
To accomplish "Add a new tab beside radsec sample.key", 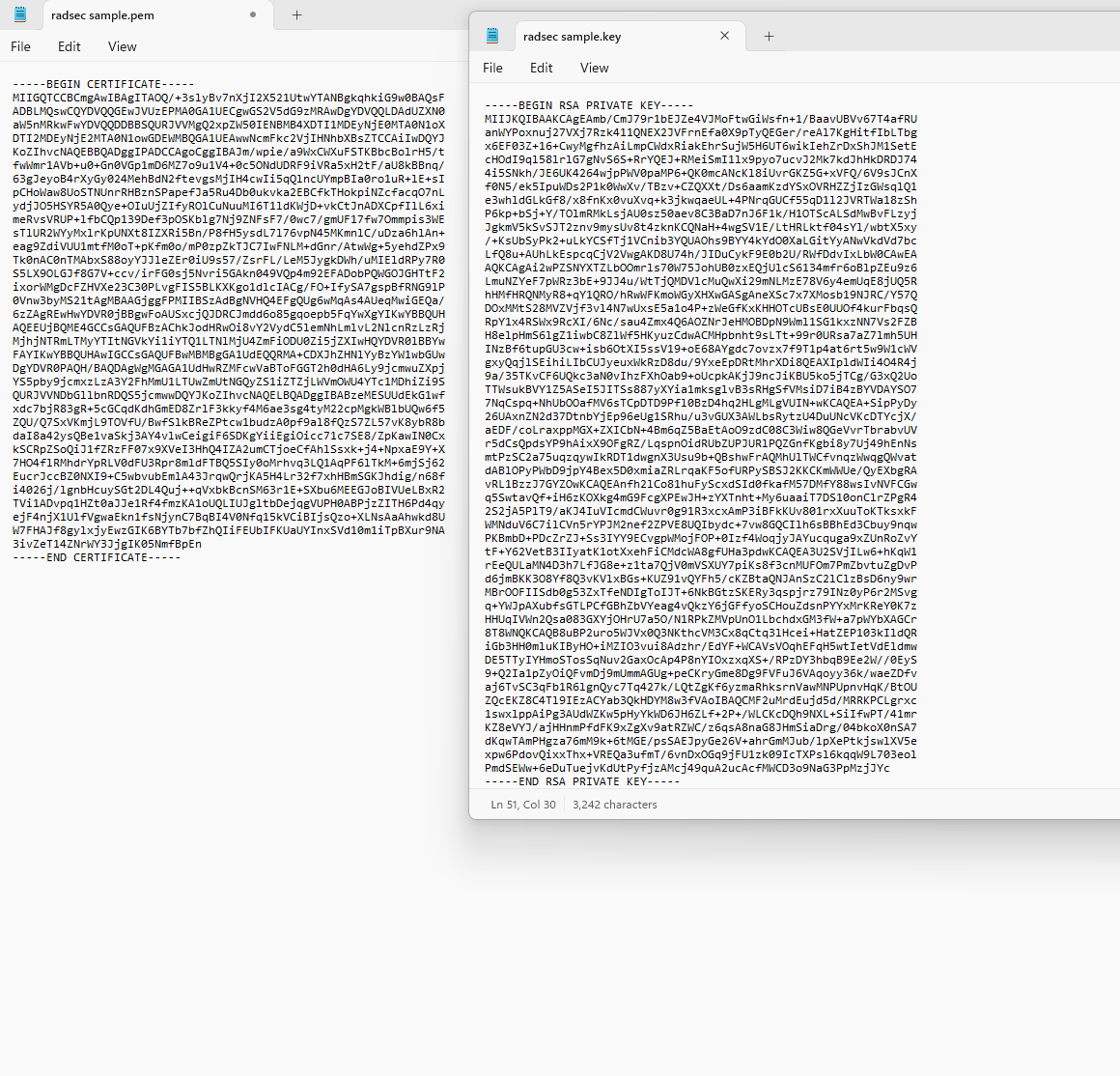I will pyautogui.click(x=769, y=36).
